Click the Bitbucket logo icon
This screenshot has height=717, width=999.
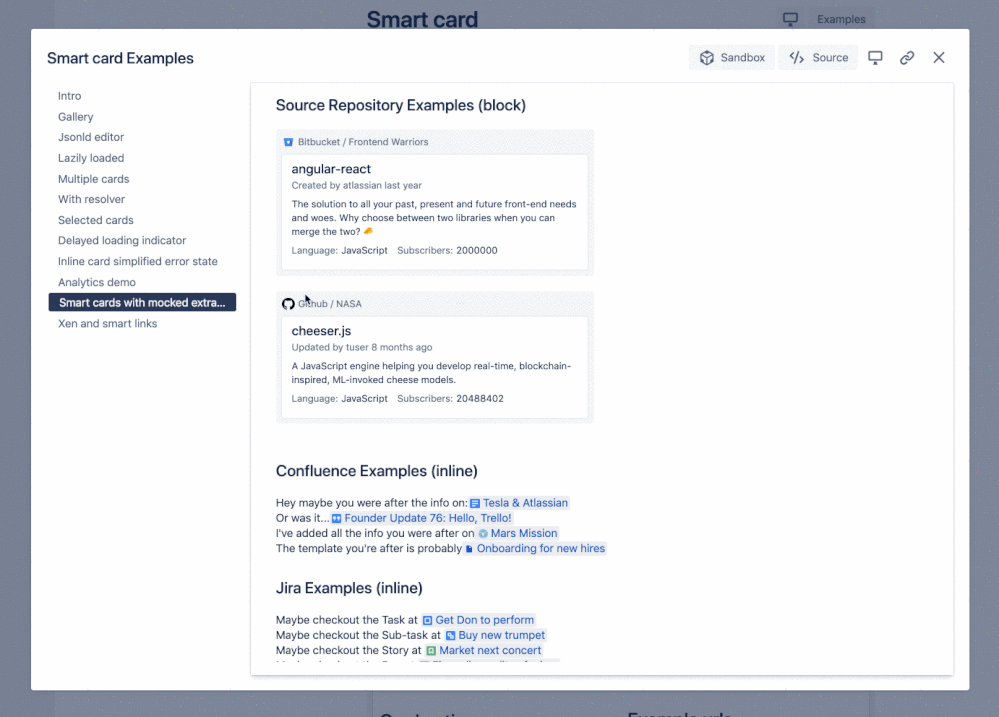click(288, 142)
